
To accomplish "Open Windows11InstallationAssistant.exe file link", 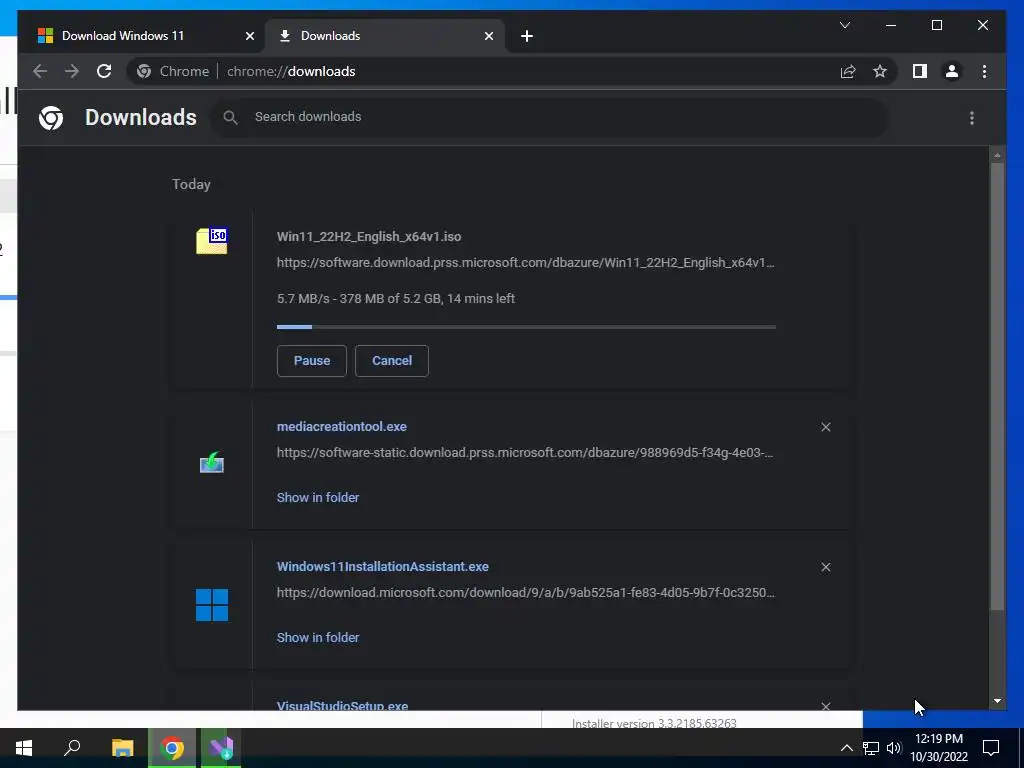I will point(383,567).
